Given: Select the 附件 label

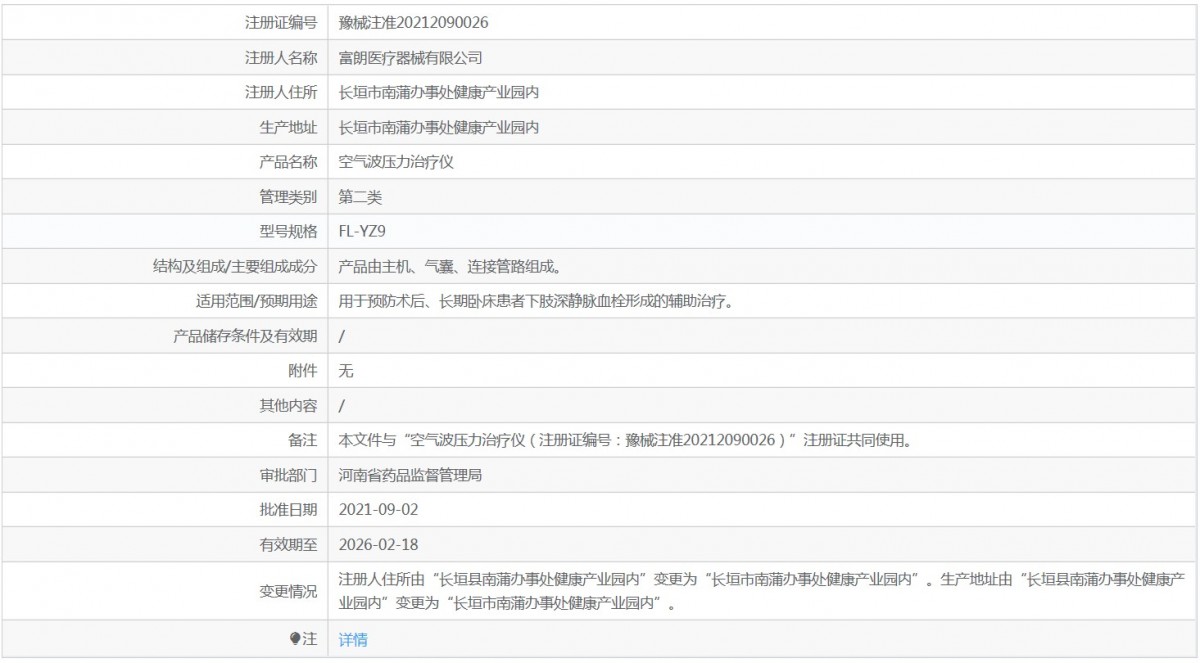Looking at the screenshot, I should (303, 371).
